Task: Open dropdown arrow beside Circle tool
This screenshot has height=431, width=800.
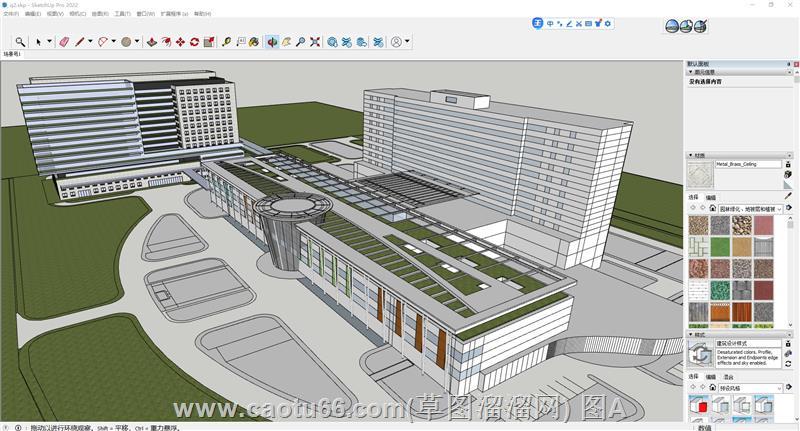Action: point(137,42)
